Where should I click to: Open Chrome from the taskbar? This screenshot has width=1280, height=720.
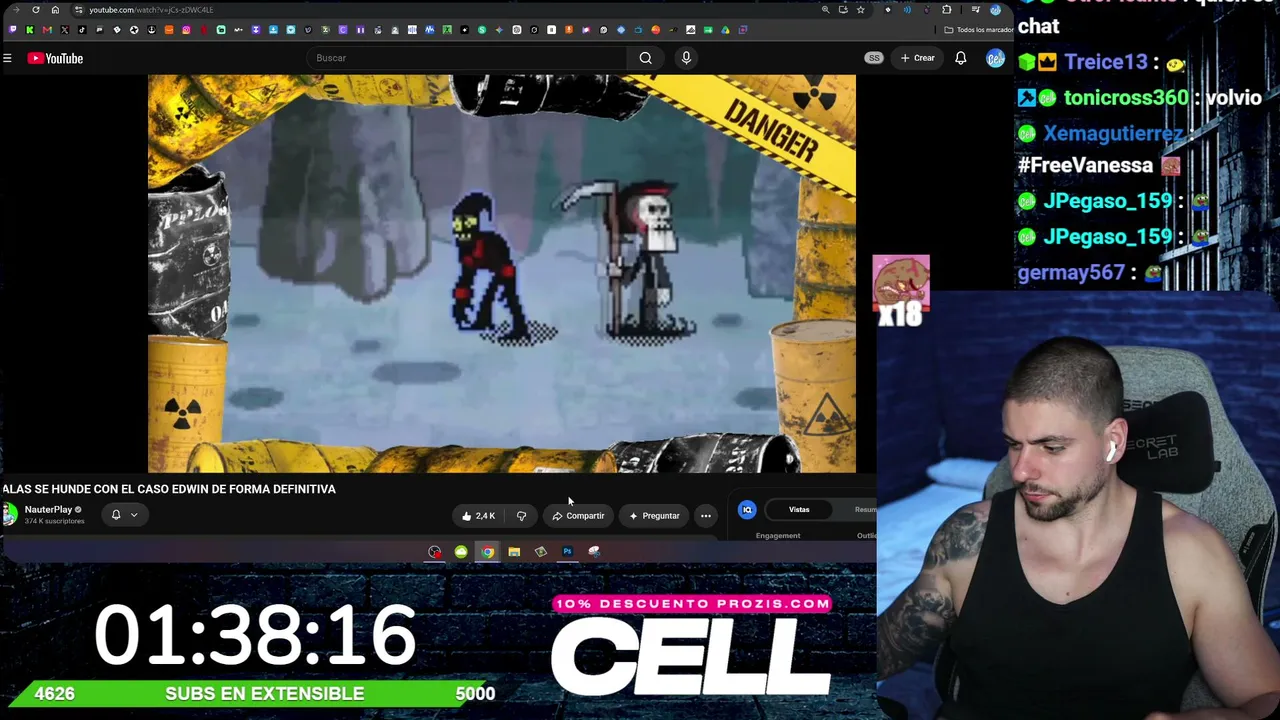487,552
